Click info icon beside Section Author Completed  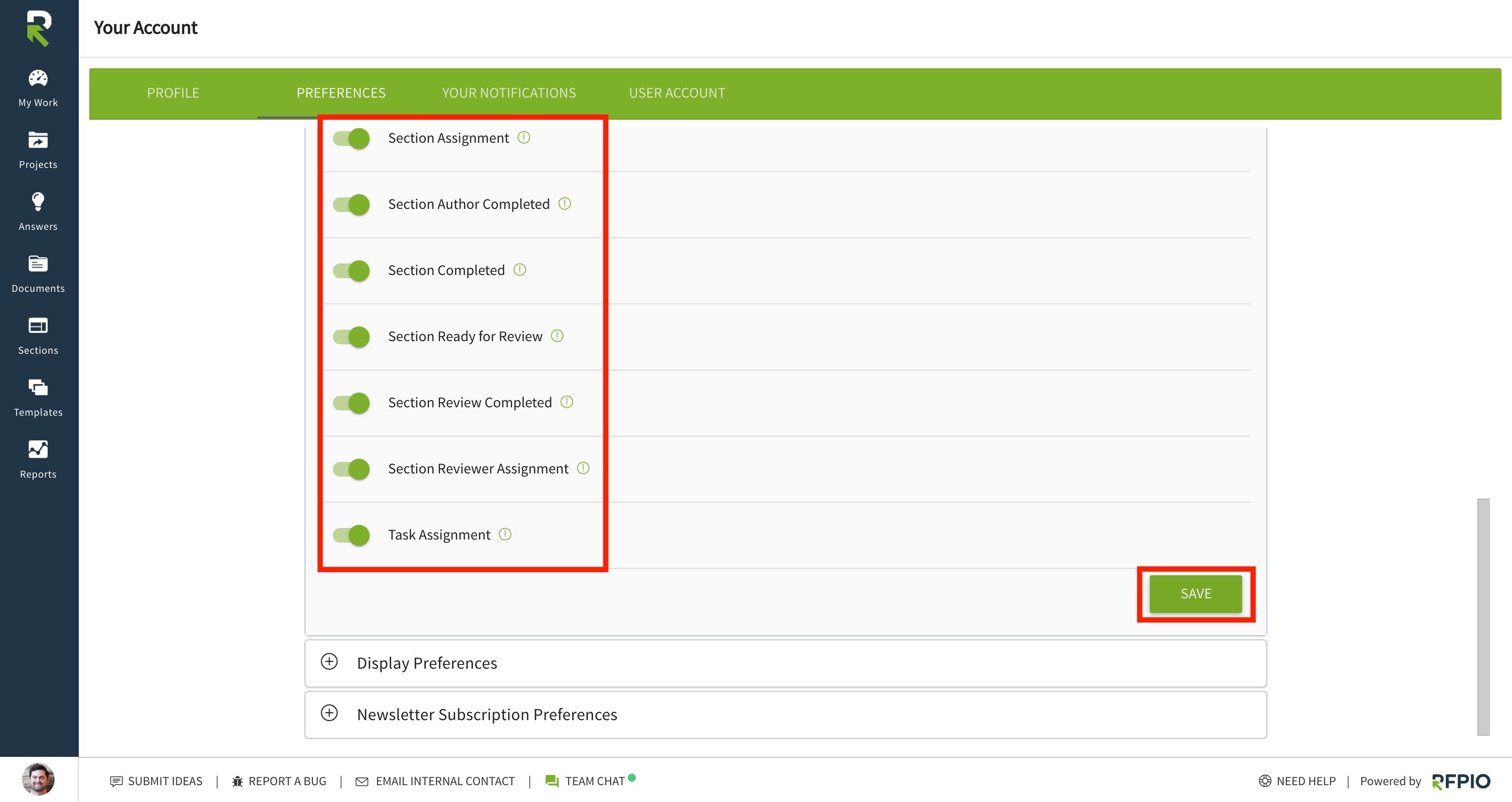(x=565, y=204)
